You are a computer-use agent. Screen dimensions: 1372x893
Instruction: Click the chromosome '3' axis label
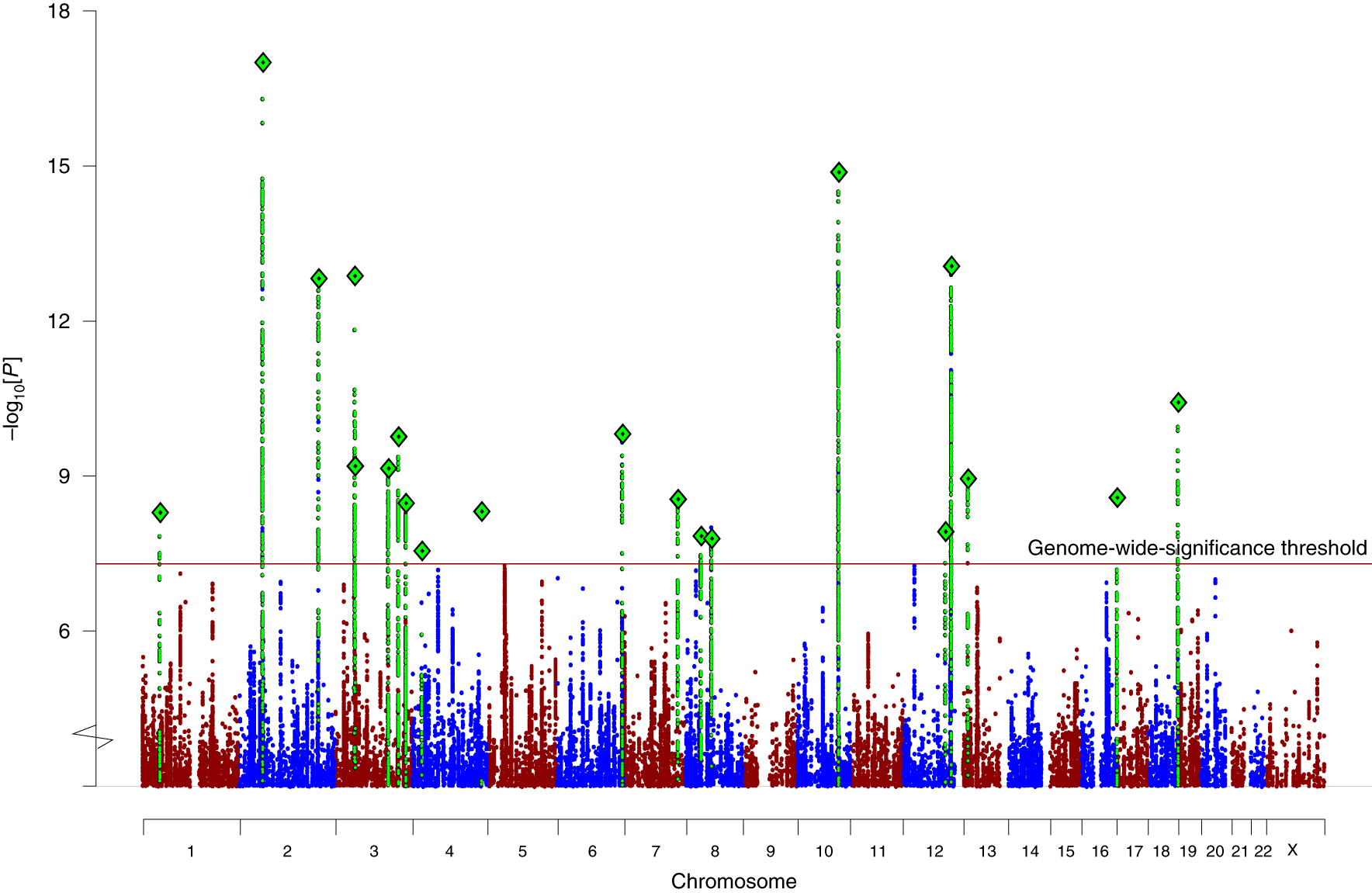(374, 852)
